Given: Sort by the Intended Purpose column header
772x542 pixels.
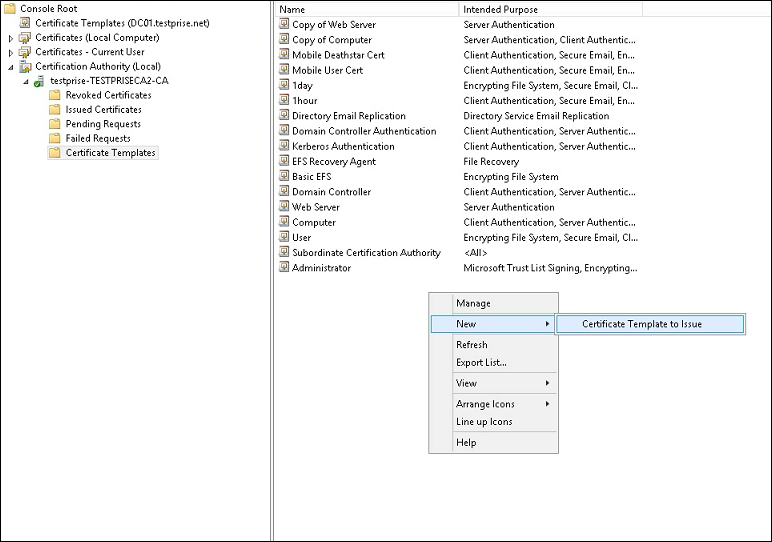Looking at the screenshot, I should click(550, 9).
